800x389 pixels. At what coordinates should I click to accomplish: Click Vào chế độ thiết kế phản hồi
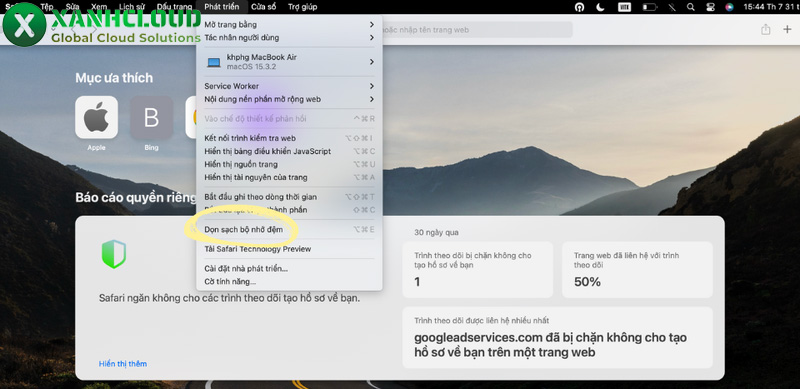[289, 118]
